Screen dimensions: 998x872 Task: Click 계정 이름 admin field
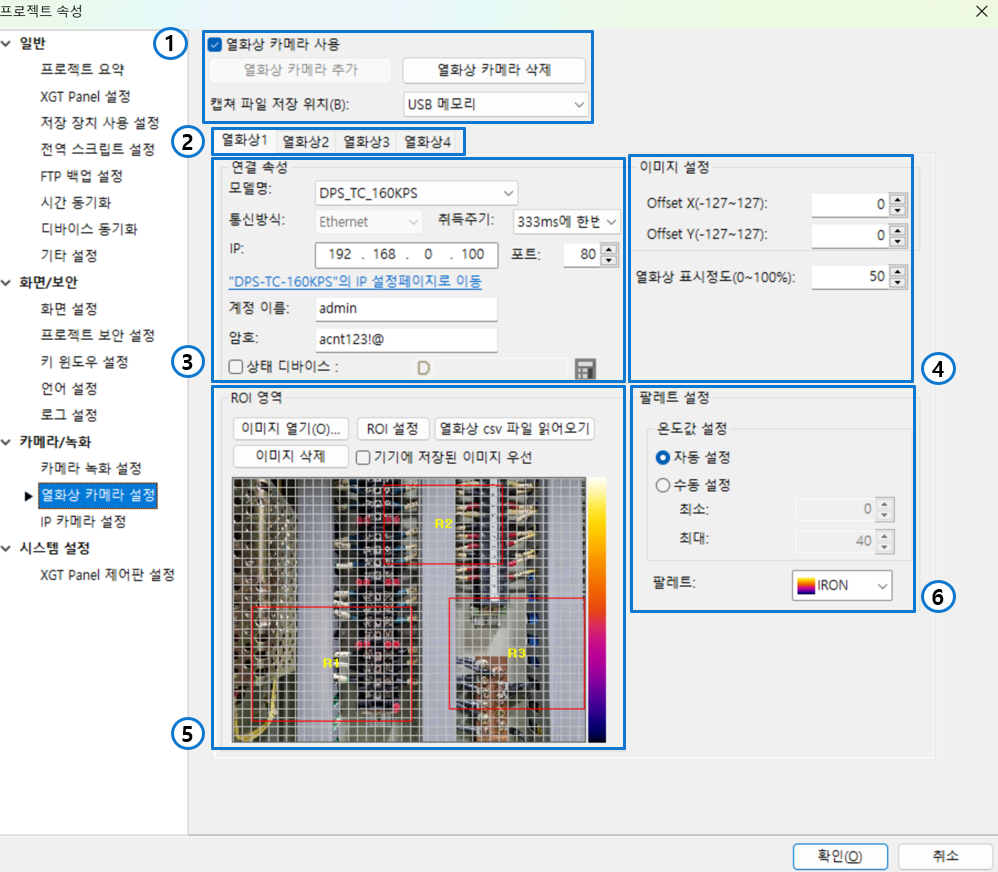click(406, 309)
